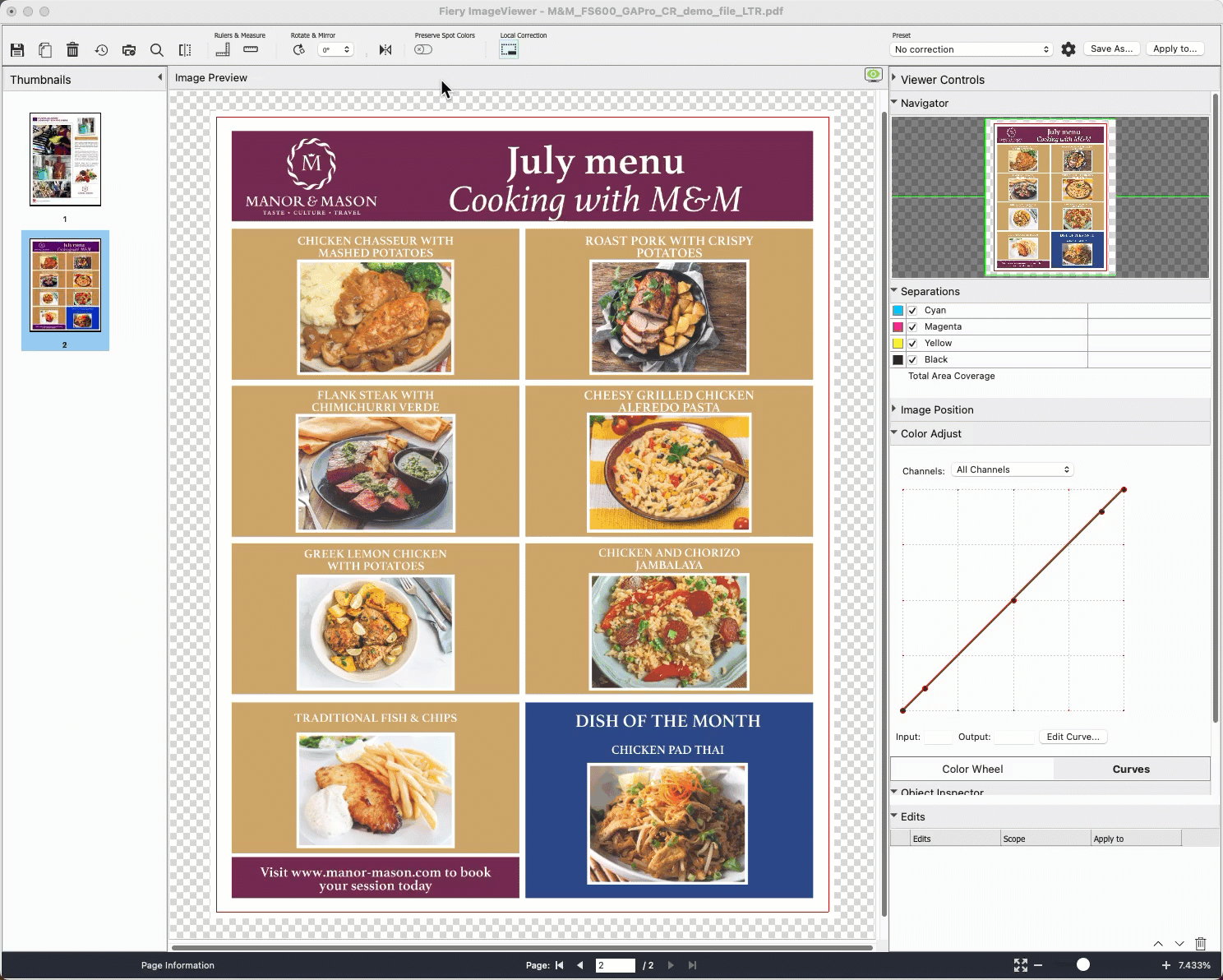The width and height of the screenshot is (1223, 980).
Task: Select the magnifier zoom tool
Action: point(157,50)
